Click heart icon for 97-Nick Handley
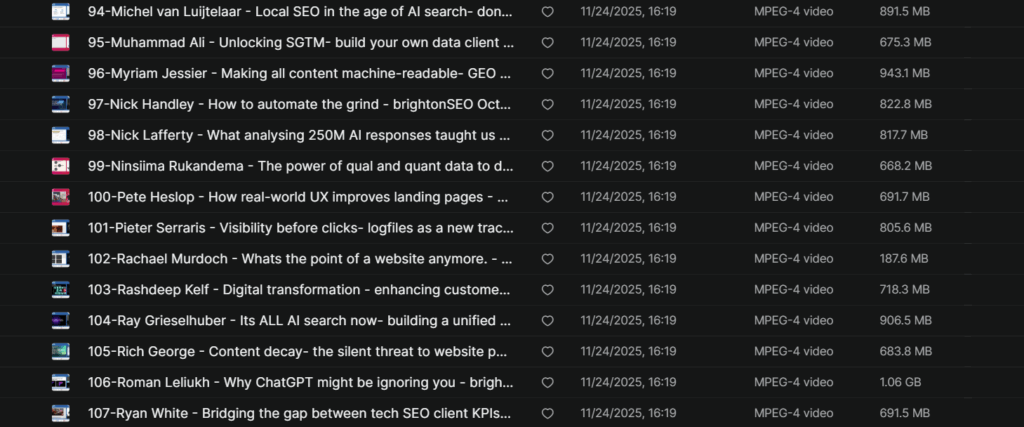The image size is (1024, 427). click(x=547, y=105)
